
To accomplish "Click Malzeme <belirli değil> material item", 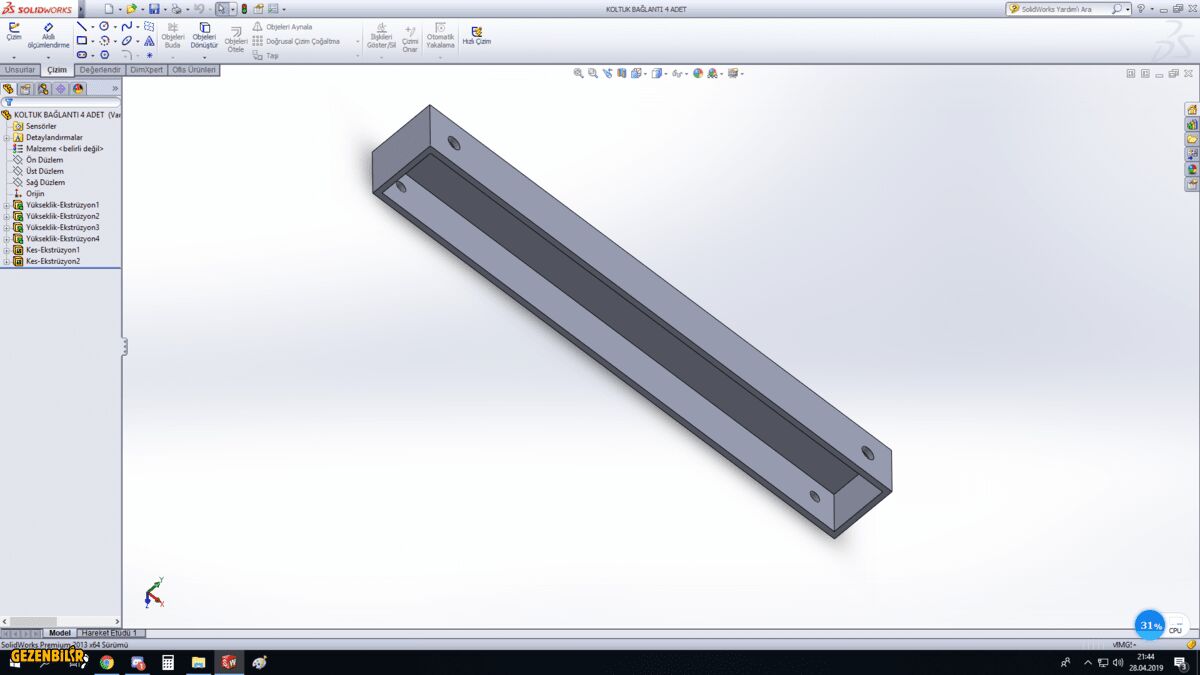I will click(64, 149).
